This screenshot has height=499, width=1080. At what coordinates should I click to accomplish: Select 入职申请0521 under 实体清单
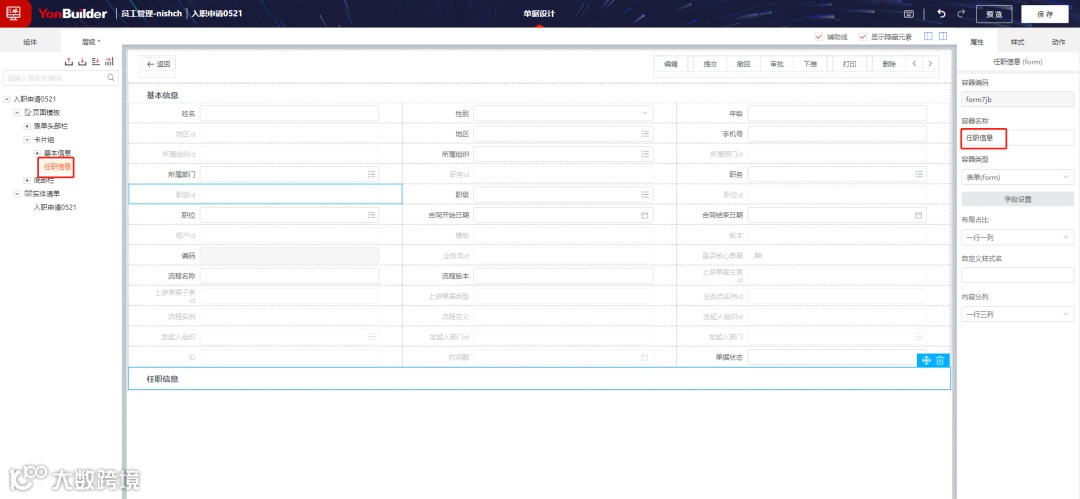pyautogui.click(x=54, y=207)
